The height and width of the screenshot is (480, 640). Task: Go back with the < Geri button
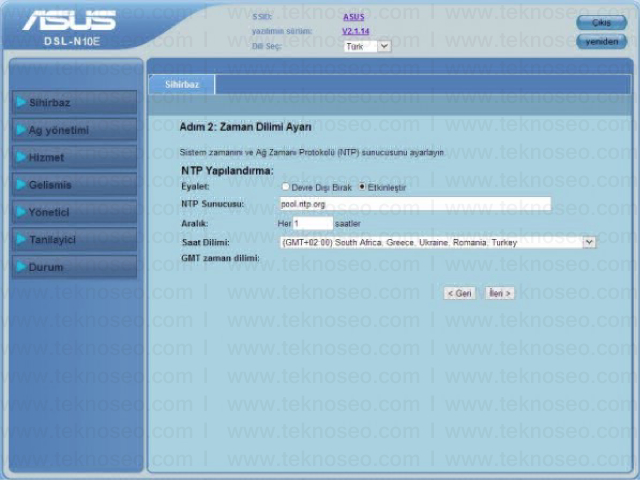460,293
